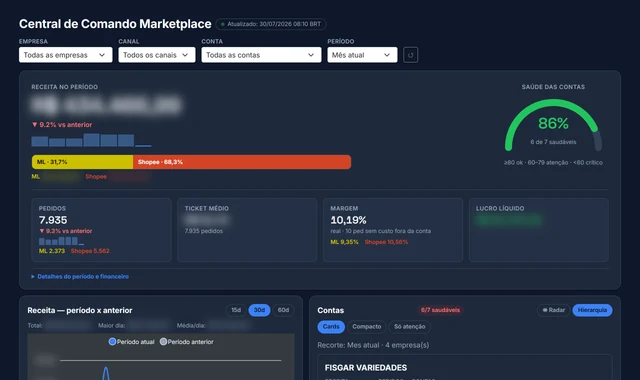
Task: Open the Canal dropdown 'Todos os canais'
Action: pos(157,55)
